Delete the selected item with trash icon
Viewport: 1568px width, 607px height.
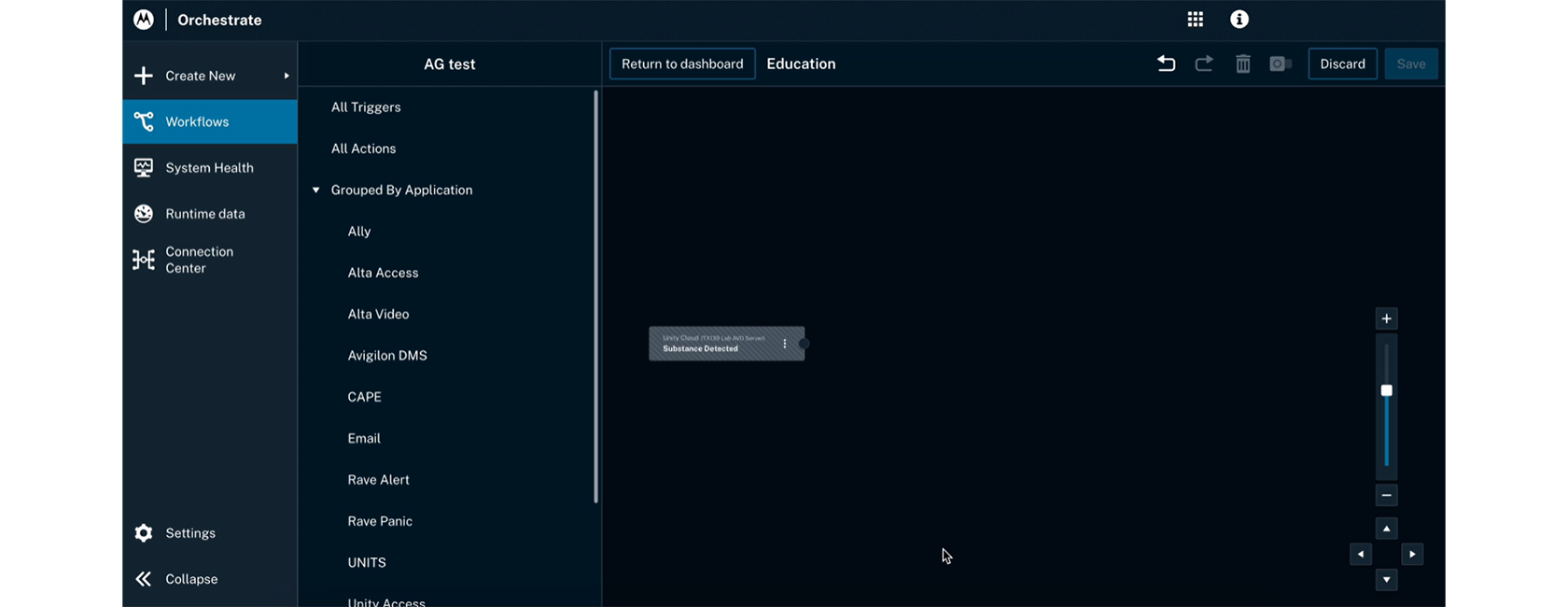1243,64
